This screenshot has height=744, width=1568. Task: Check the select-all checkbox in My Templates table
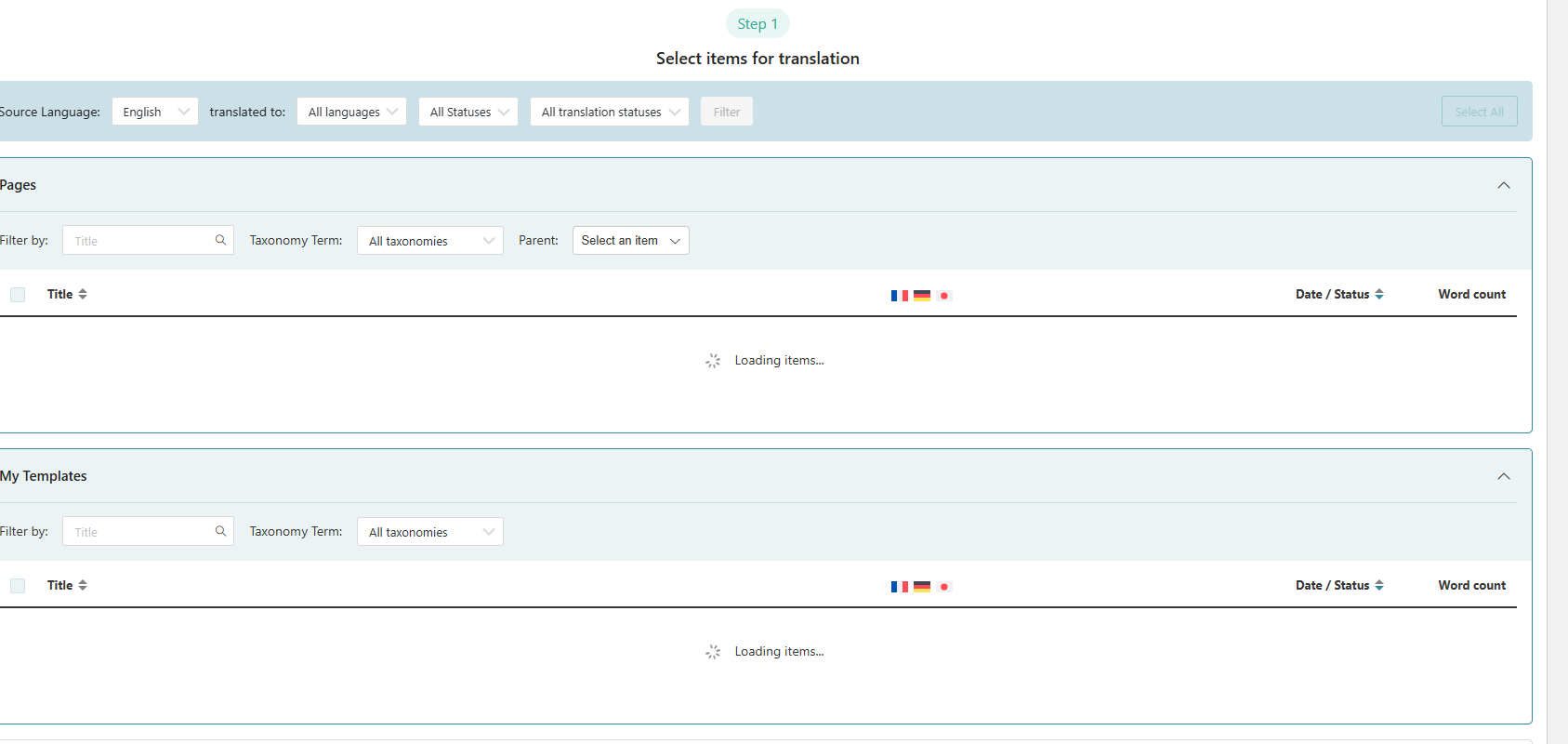(x=18, y=586)
